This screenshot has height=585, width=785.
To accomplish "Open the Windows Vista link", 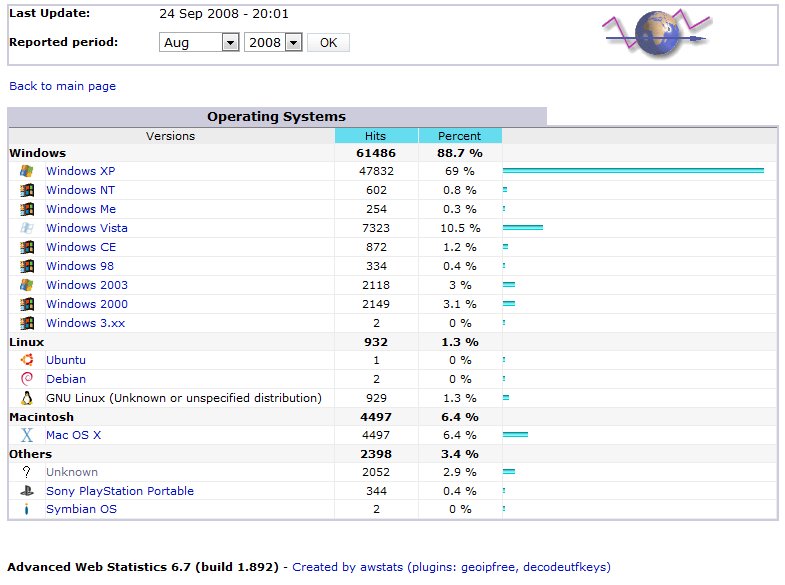I will (87, 228).
